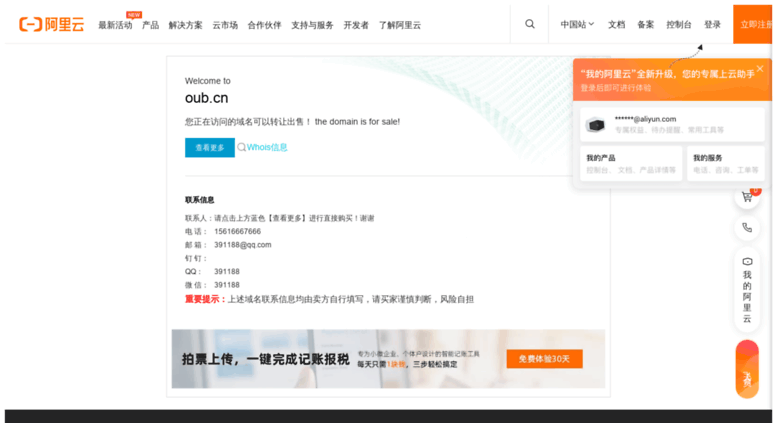Click the Aliyun logo in header

(x=52, y=24)
